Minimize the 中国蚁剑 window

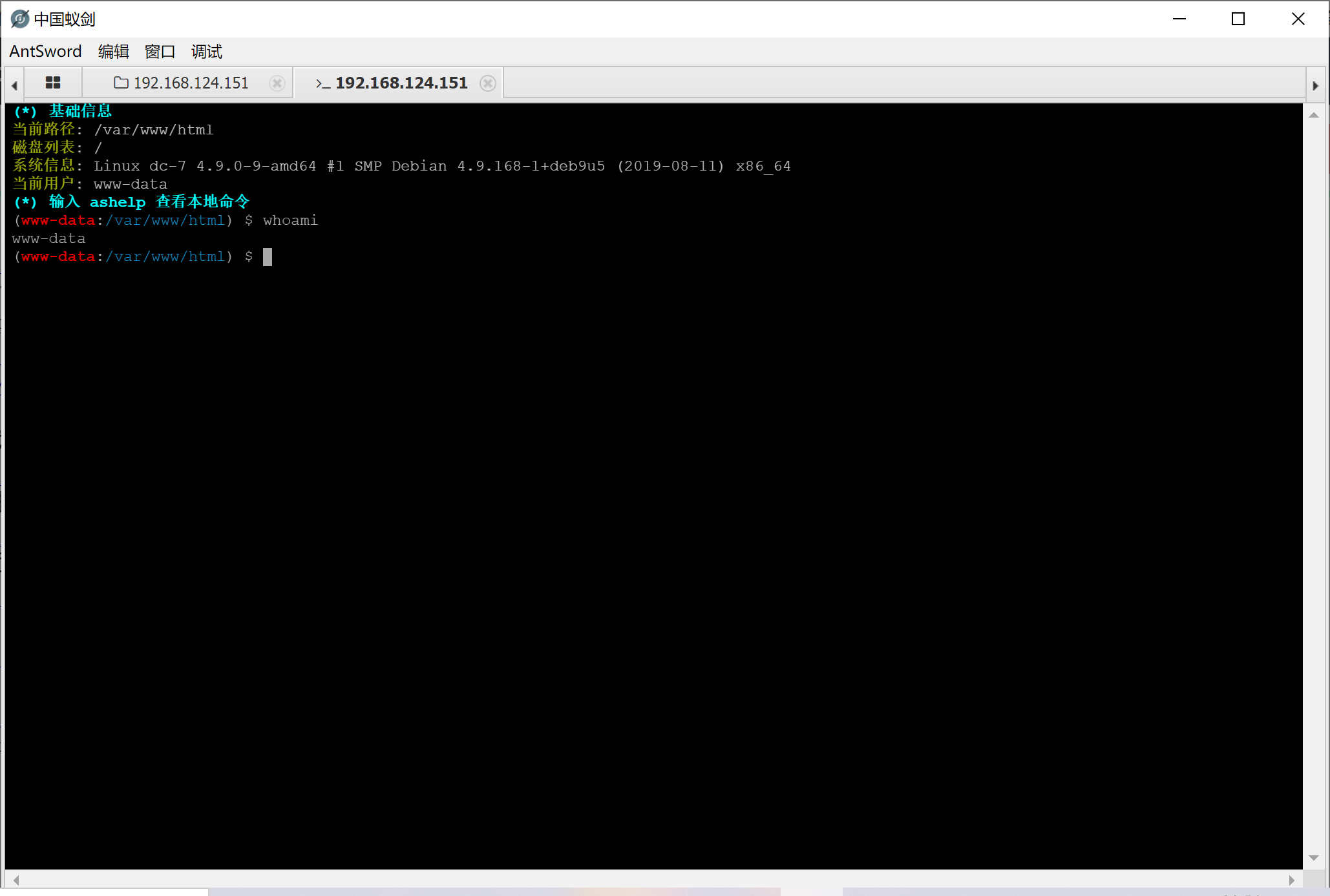click(x=1179, y=19)
